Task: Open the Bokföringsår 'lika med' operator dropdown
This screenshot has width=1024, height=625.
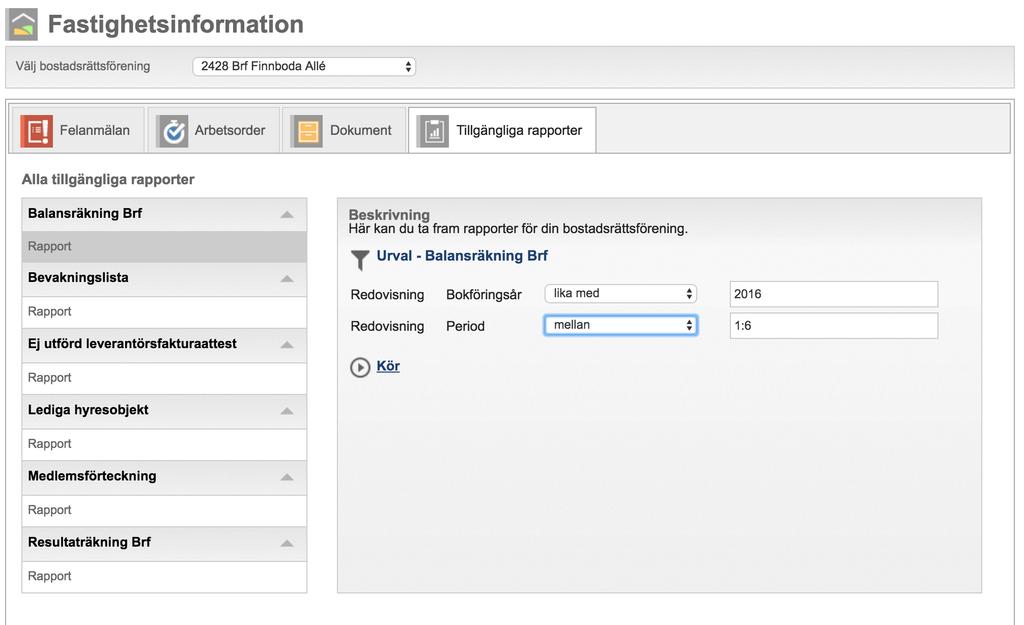Action: pos(620,293)
